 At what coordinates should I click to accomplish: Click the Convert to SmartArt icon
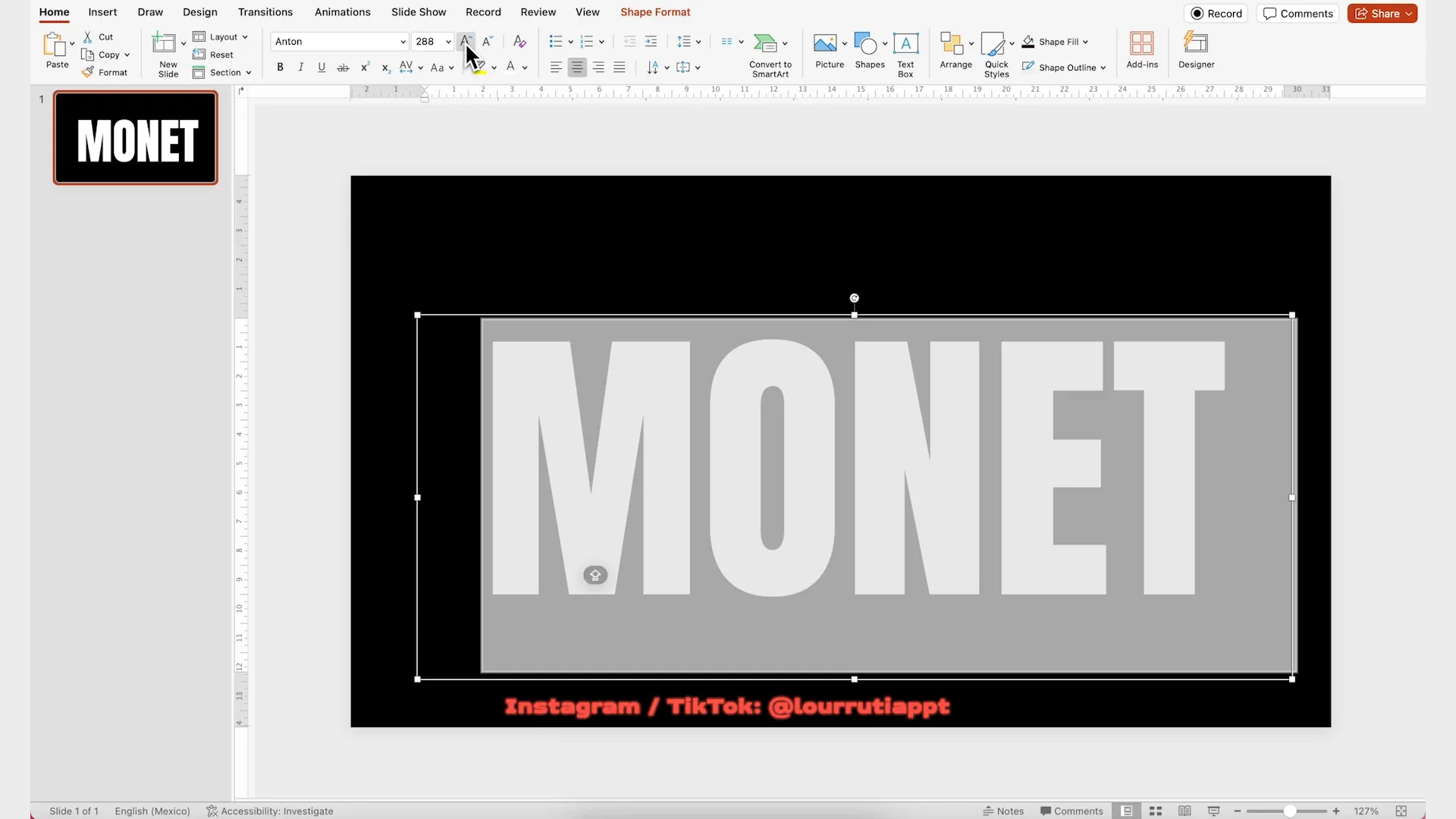(x=765, y=43)
